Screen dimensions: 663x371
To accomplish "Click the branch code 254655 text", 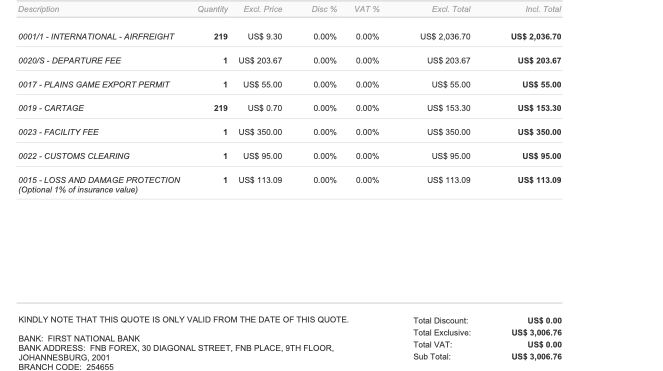I will click(100, 367).
